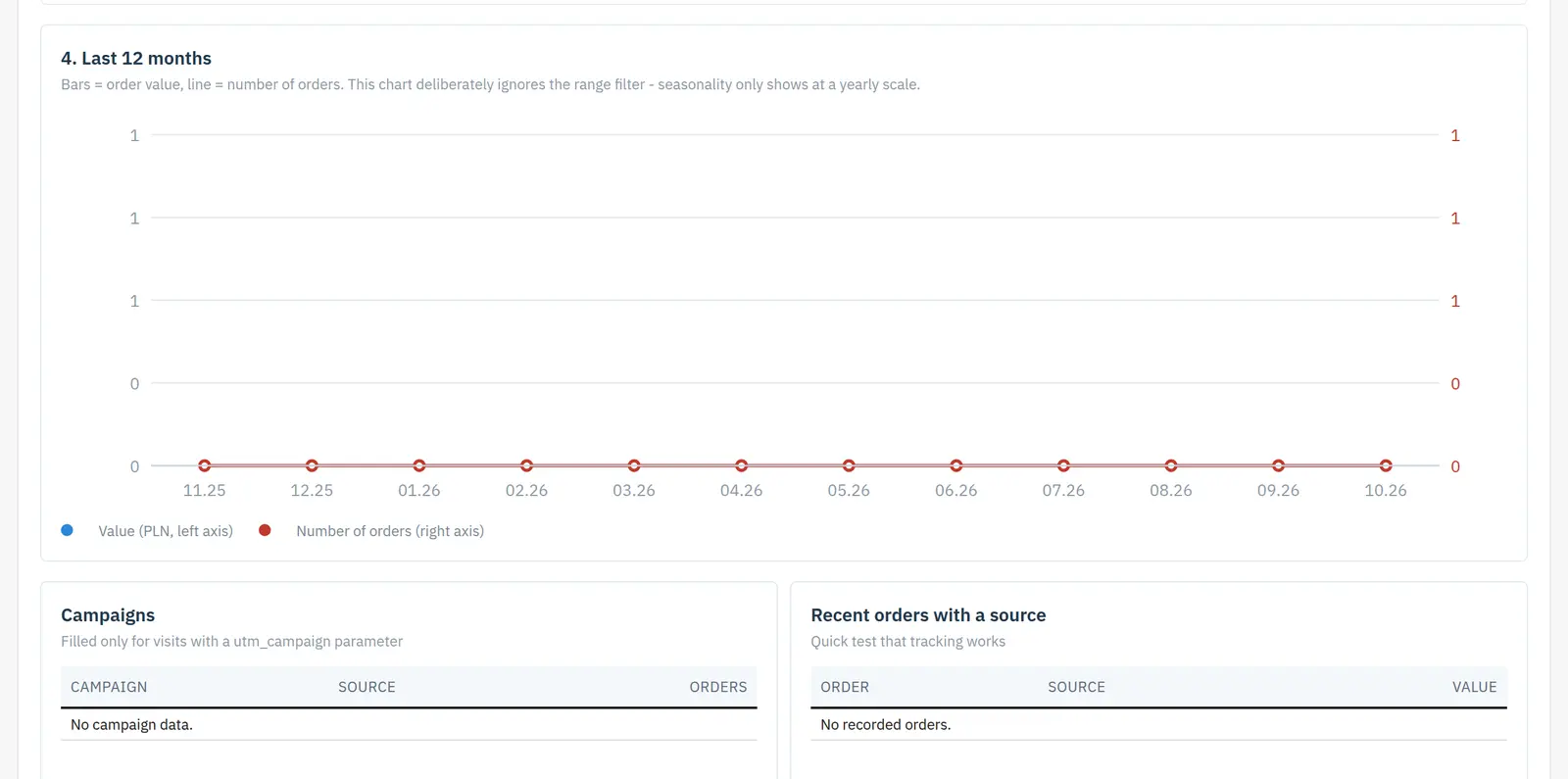1568x779 pixels.
Task: Click the red Number of orders dot
Action: (x=265, y=530)
